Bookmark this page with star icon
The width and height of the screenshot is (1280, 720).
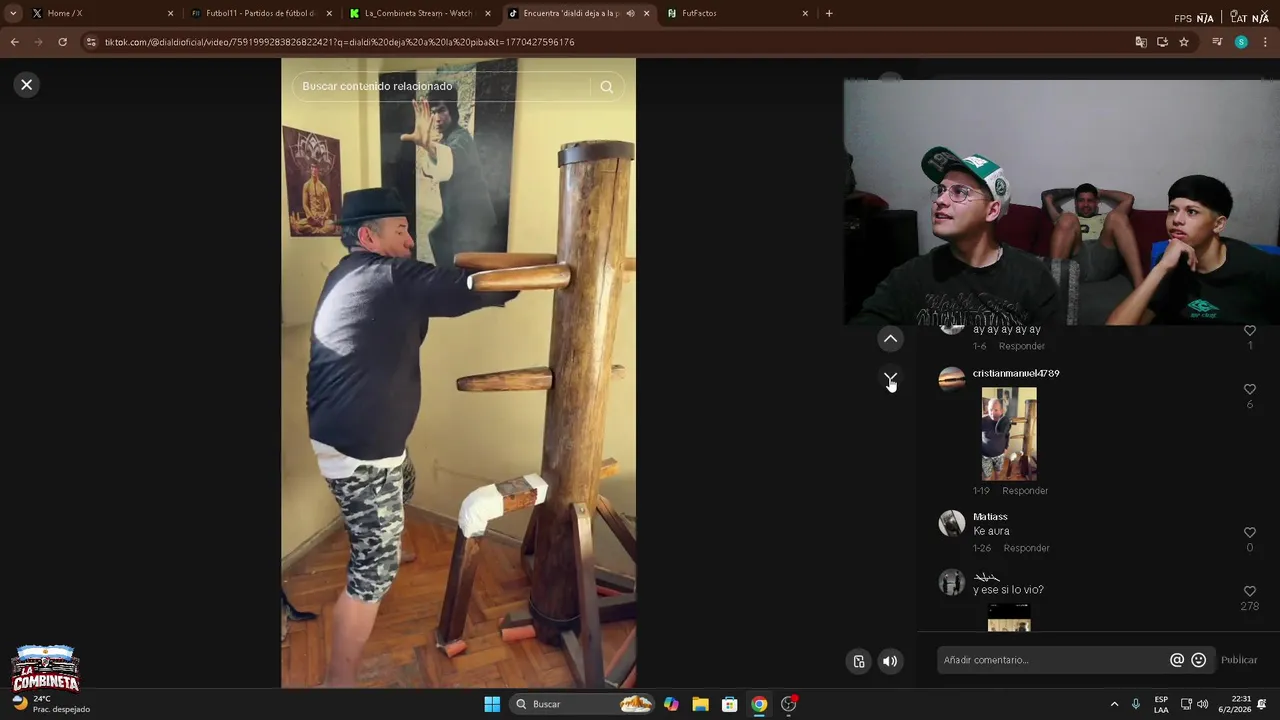click(x=1184, y=42)
